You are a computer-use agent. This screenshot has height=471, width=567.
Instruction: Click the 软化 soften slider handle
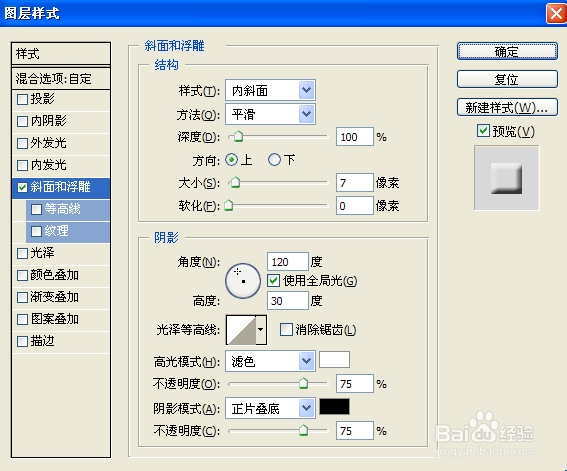coord(228,206)
